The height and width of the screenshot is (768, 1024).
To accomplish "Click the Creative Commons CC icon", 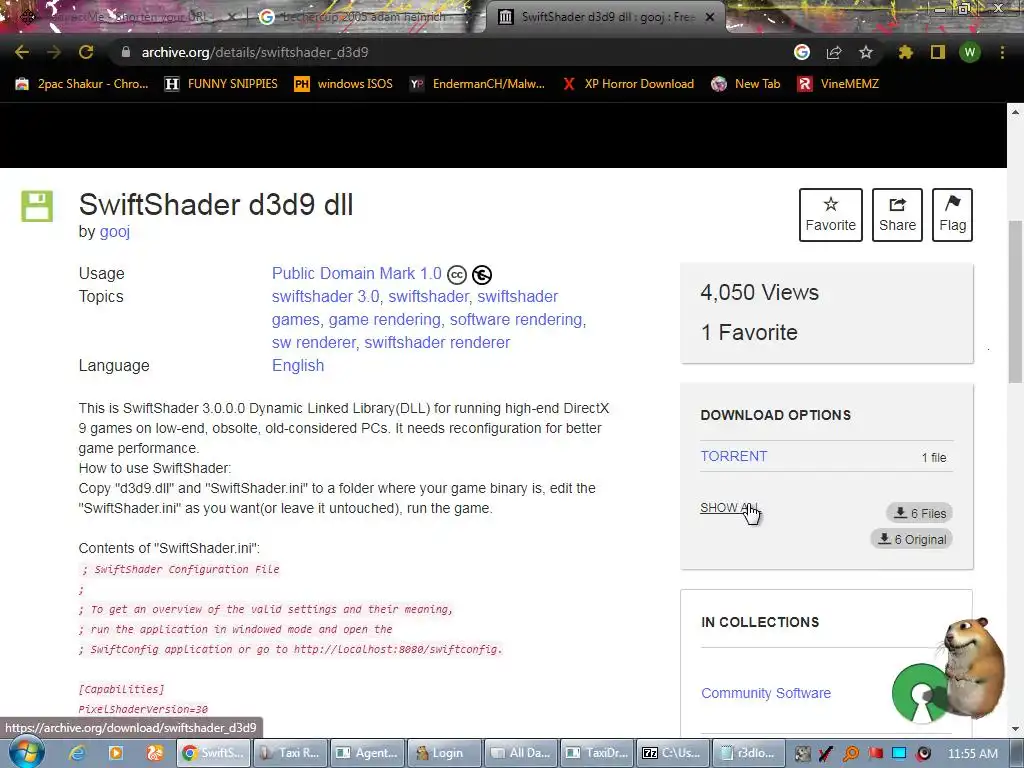I will pos(457,275).
